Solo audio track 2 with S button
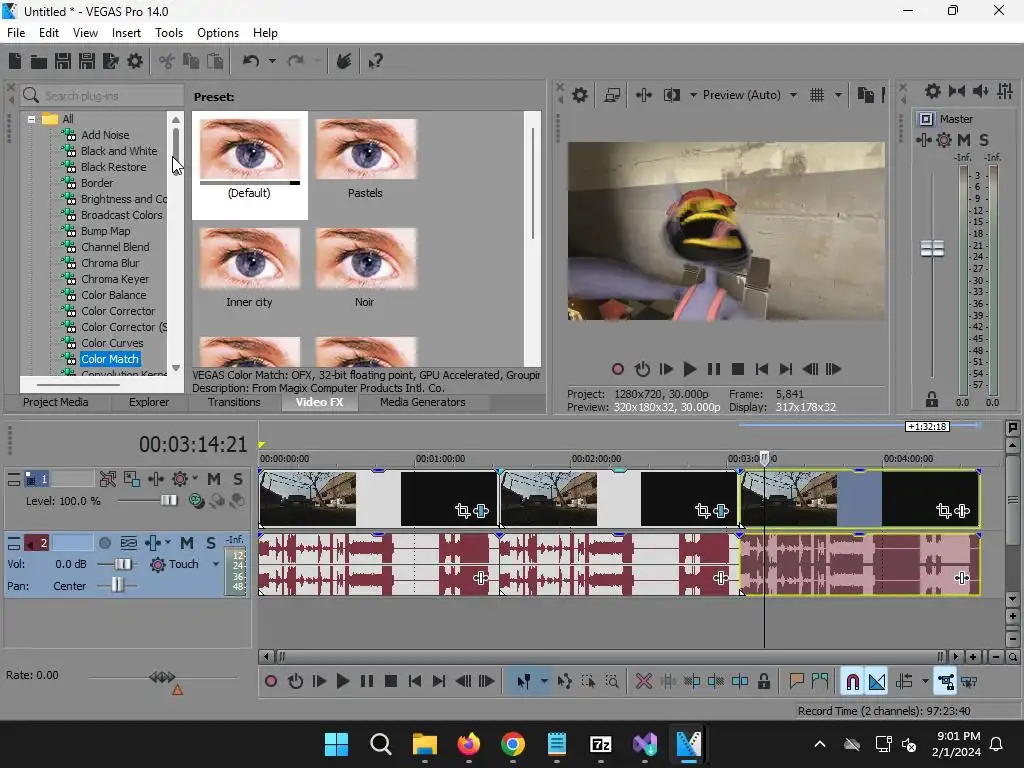Image resolution: width=1024 pixels, height=768 pixels. click(210, 543)
